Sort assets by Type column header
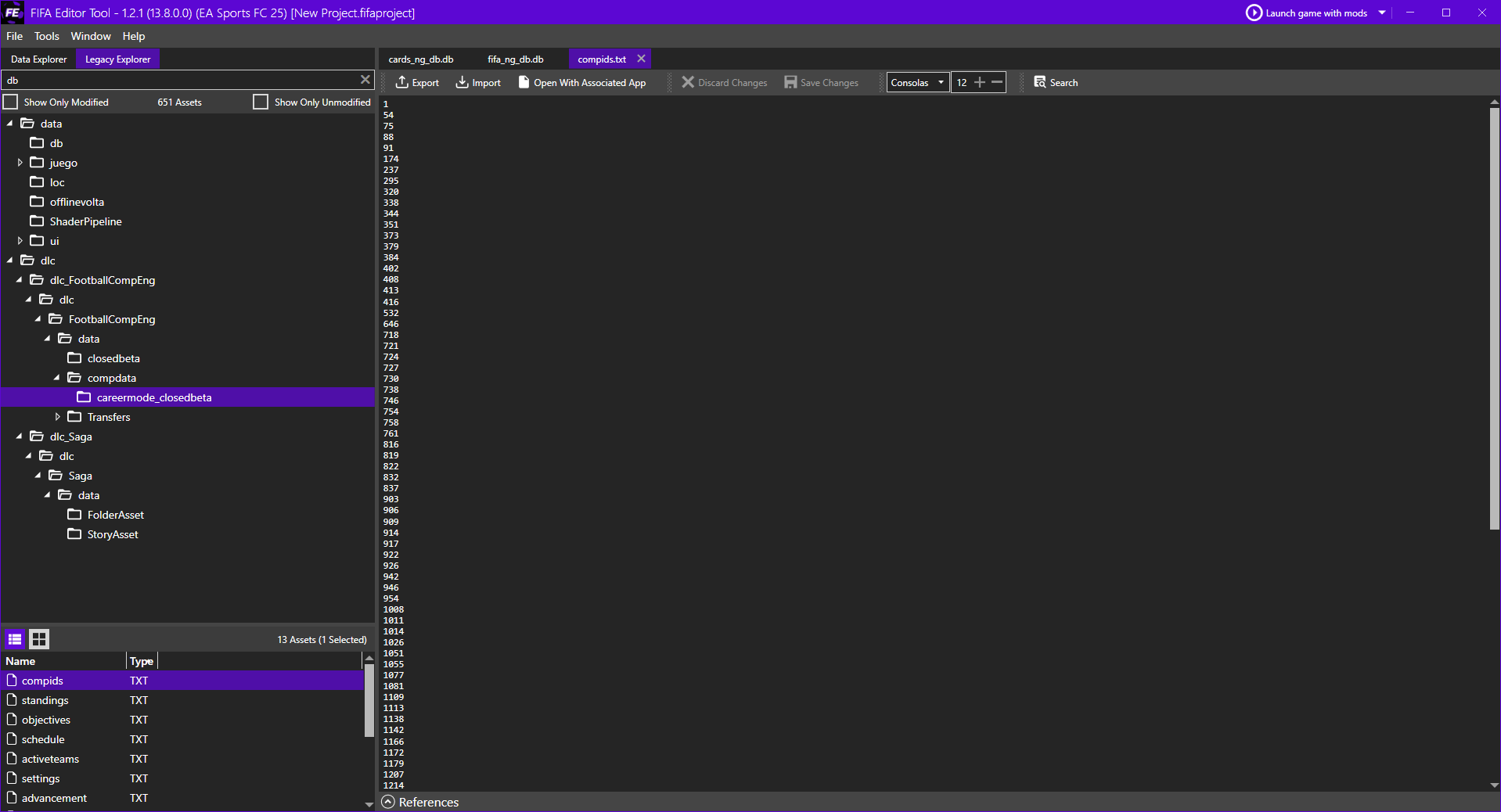The image size is (1501, 812). pos(142,661)
